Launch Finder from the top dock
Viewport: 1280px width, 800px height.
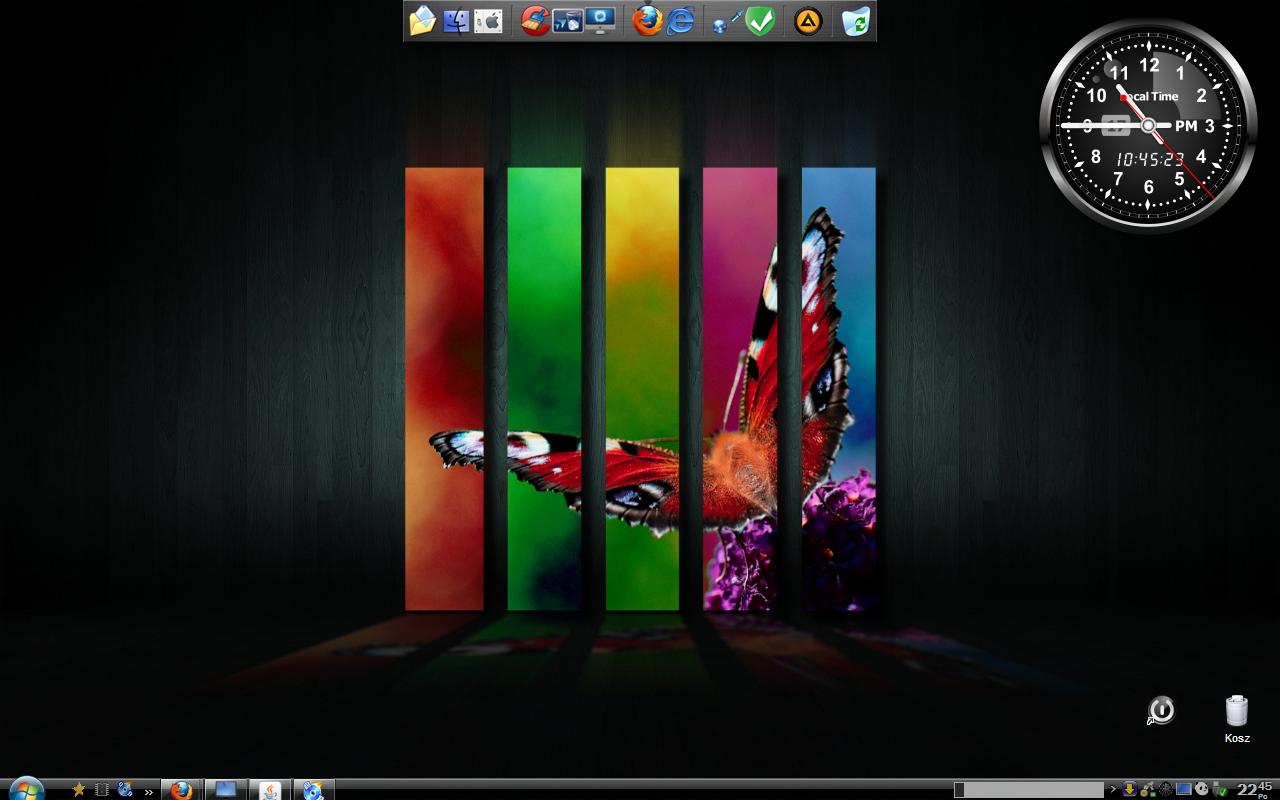(x=456, y=20)
